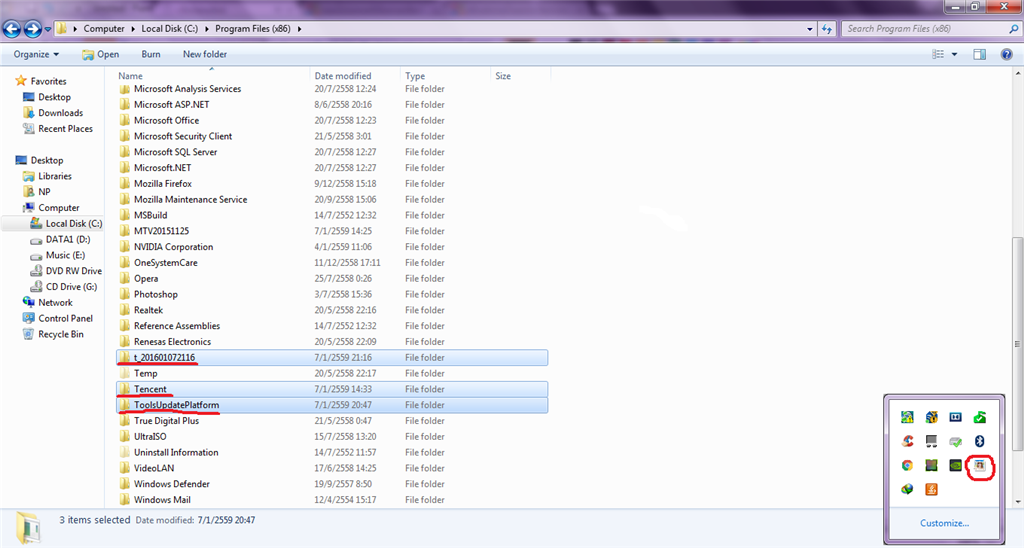Image resolution: width=1024 pixels, height=548 pixels.
Task: Sort by the Size column header
Action: (x=520, y=76)
